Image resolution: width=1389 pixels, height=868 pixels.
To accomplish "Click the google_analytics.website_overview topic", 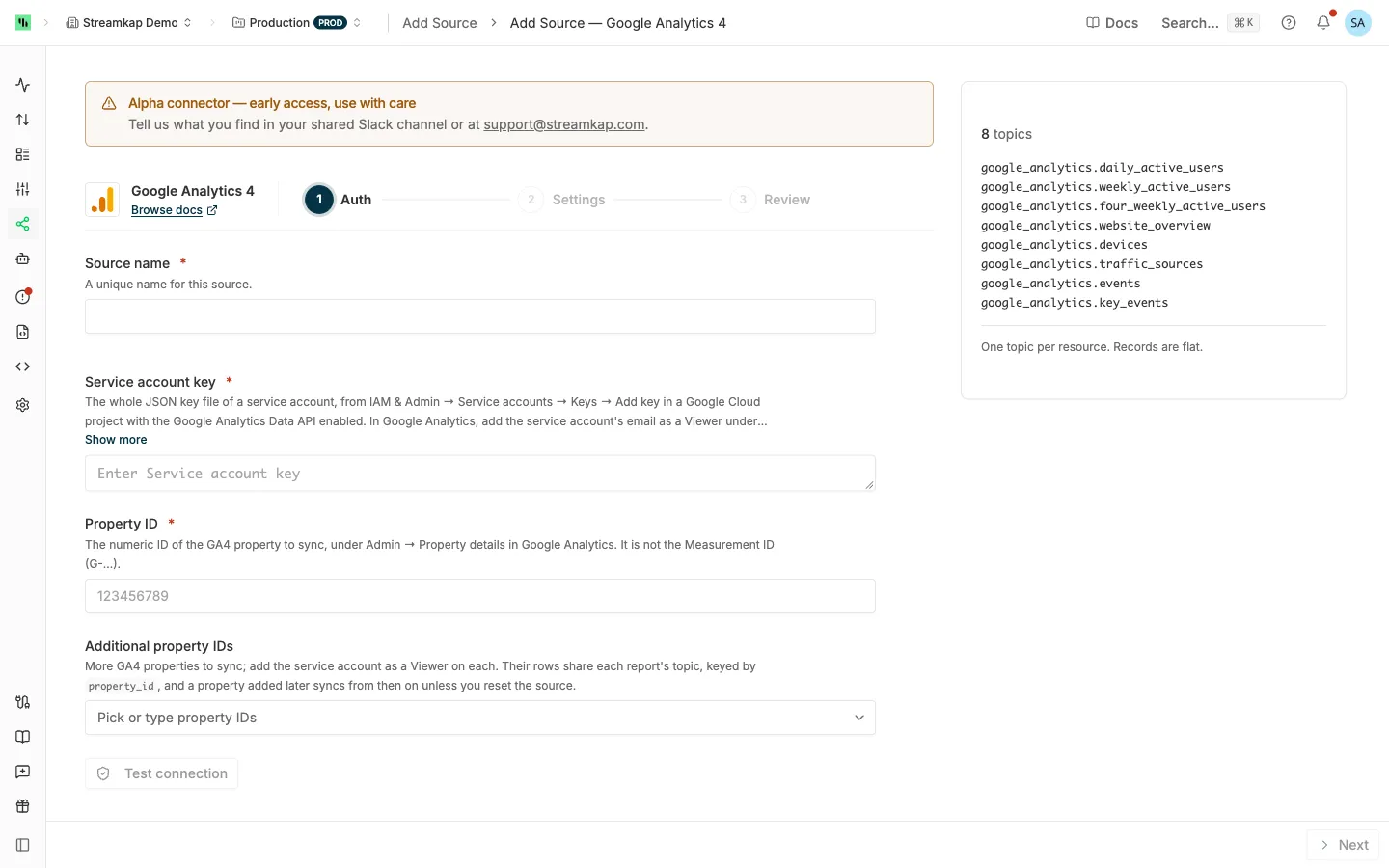I will pos(1096,226).
